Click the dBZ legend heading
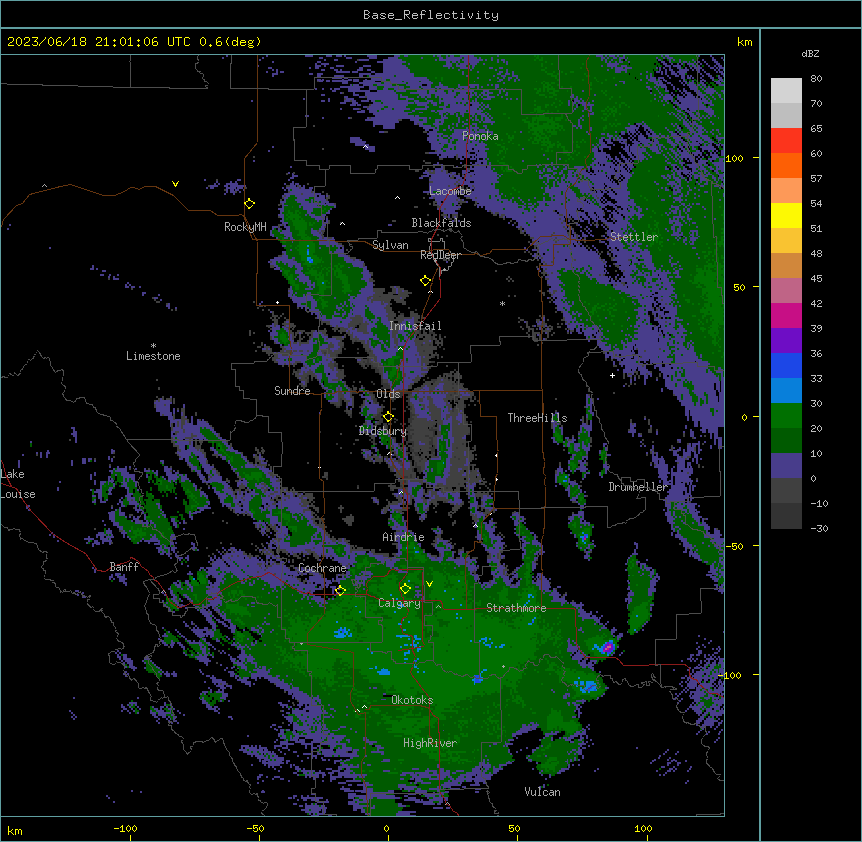 [x=810, y=54]
